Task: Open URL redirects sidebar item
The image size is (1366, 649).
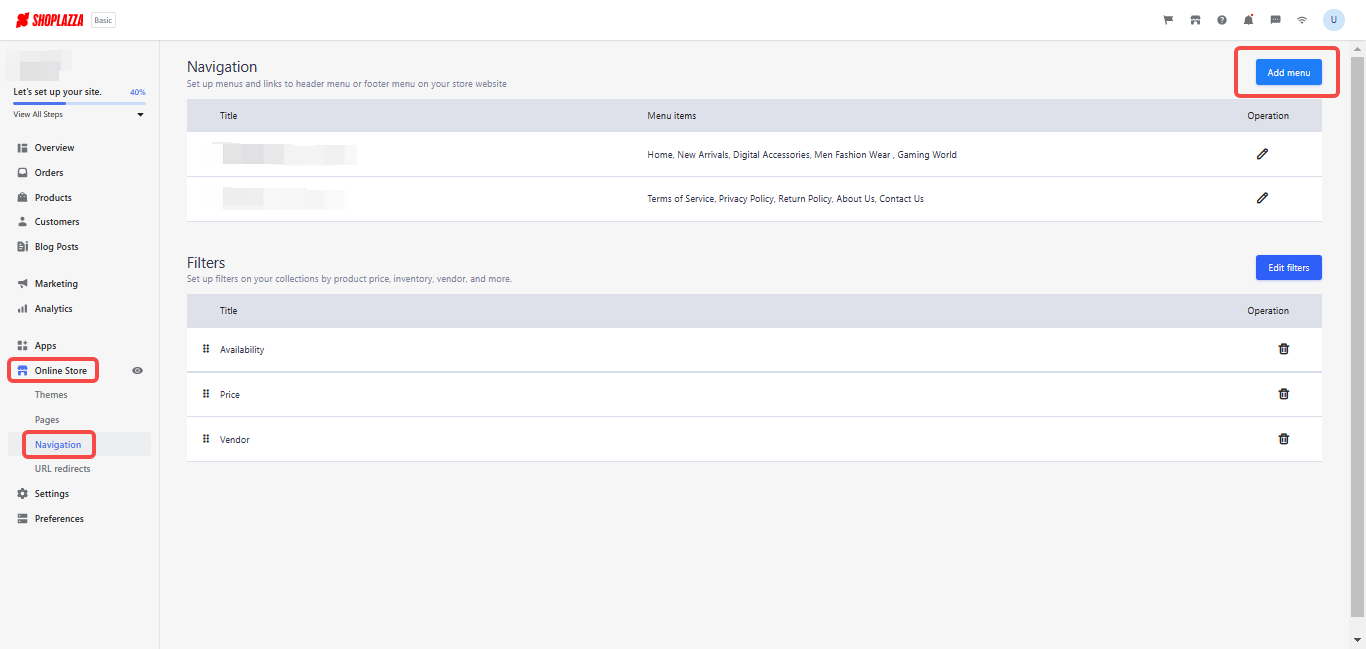Action: pos(62,469)
